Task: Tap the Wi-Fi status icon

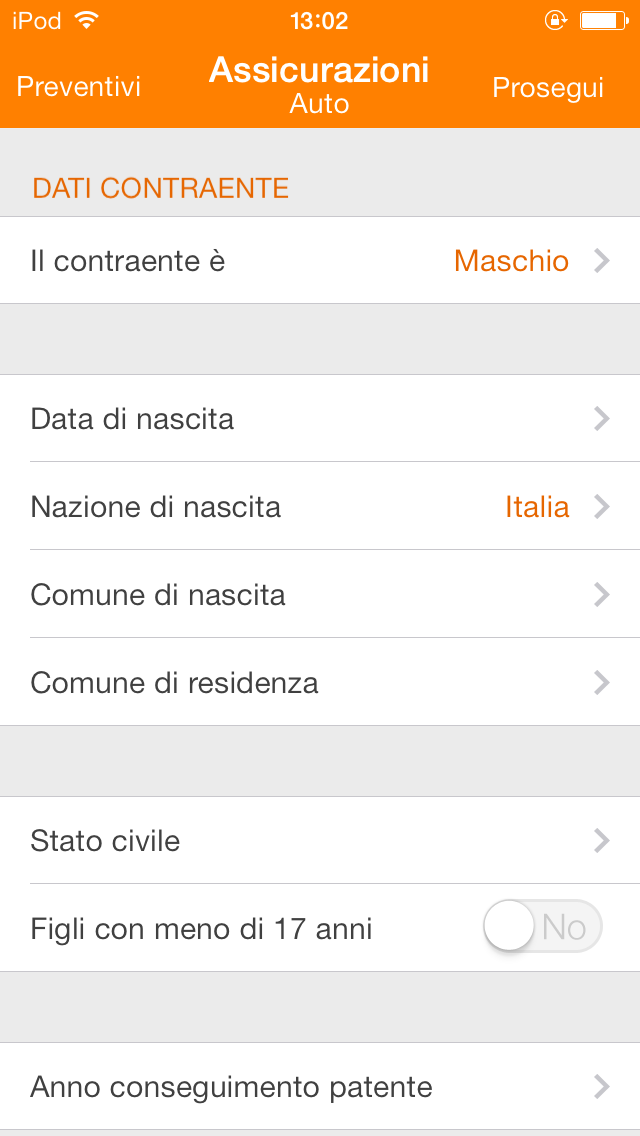Action: [x=87, y=20]
